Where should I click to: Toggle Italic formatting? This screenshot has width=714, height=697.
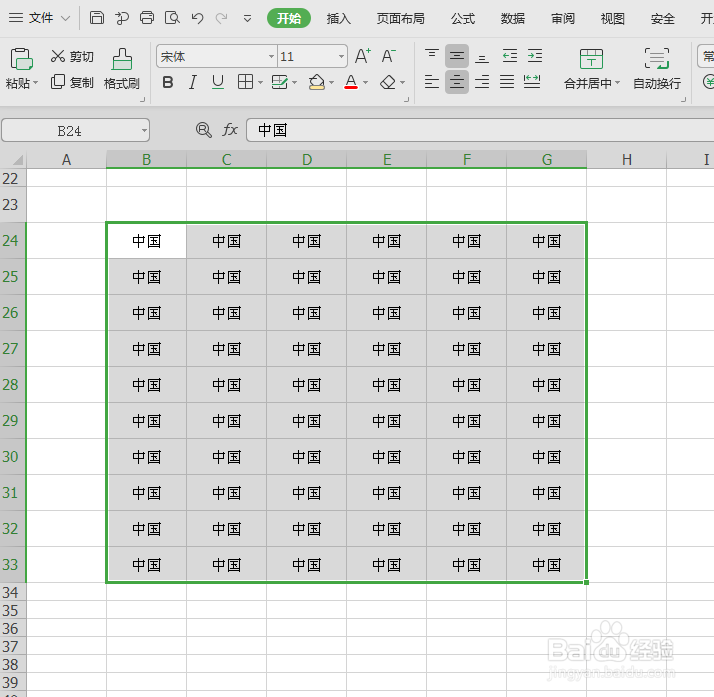pyautogui.click(x=193, y=82)
